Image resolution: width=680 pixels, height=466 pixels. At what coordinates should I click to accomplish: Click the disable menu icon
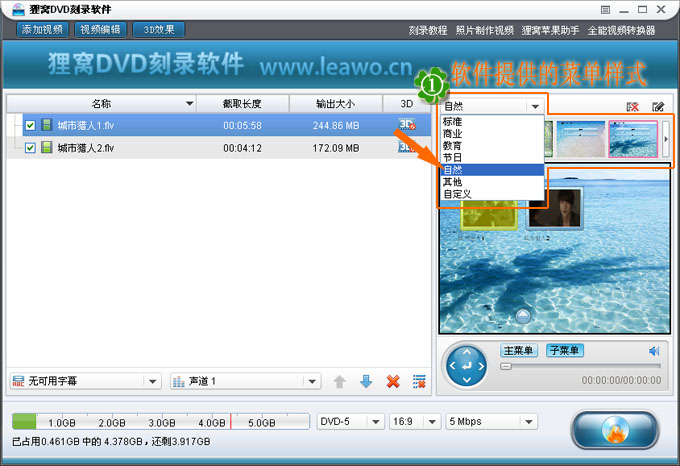(633, 107)
